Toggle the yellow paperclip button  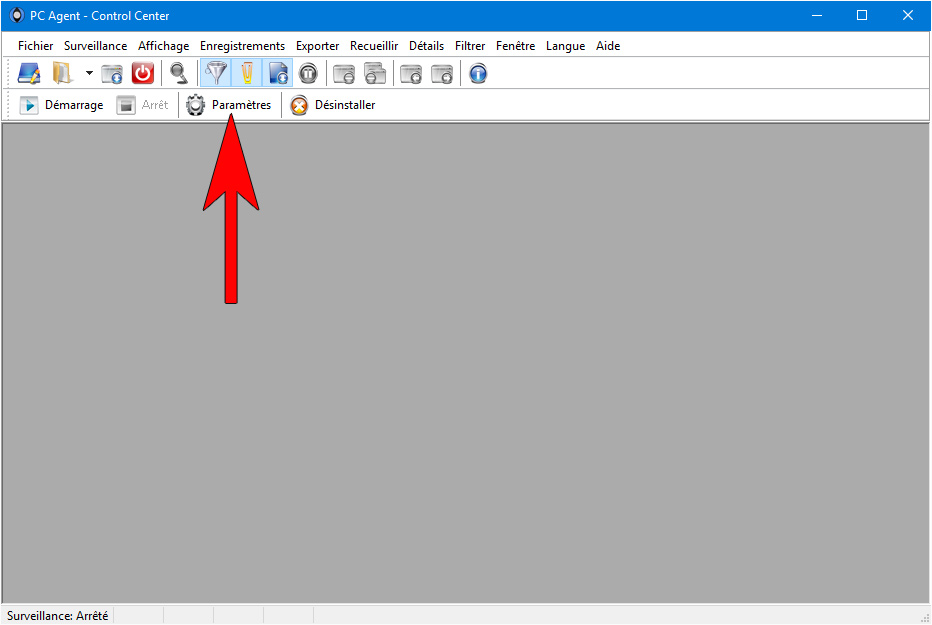pyautogui.click(x=247, y=74)
